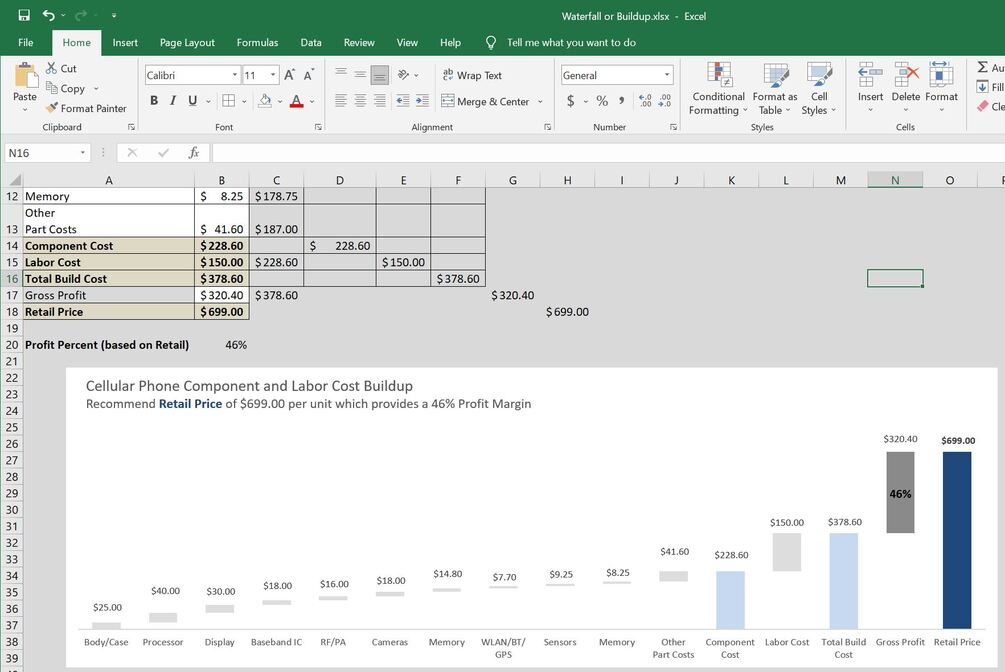Toggle Merge & Center for cells
Screen dimensions: 1005x672
coord(485,101)
